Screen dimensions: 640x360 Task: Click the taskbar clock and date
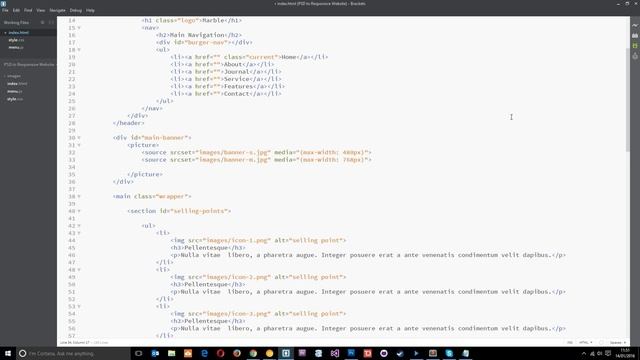(624, 353)
